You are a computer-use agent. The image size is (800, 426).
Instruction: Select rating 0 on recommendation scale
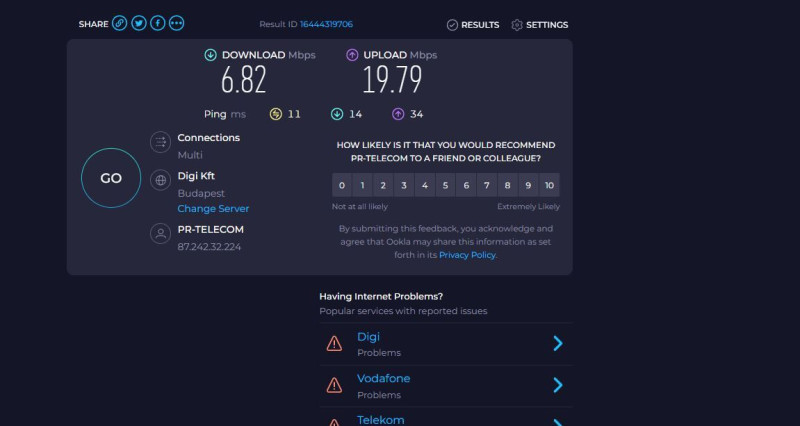point(342,185)
